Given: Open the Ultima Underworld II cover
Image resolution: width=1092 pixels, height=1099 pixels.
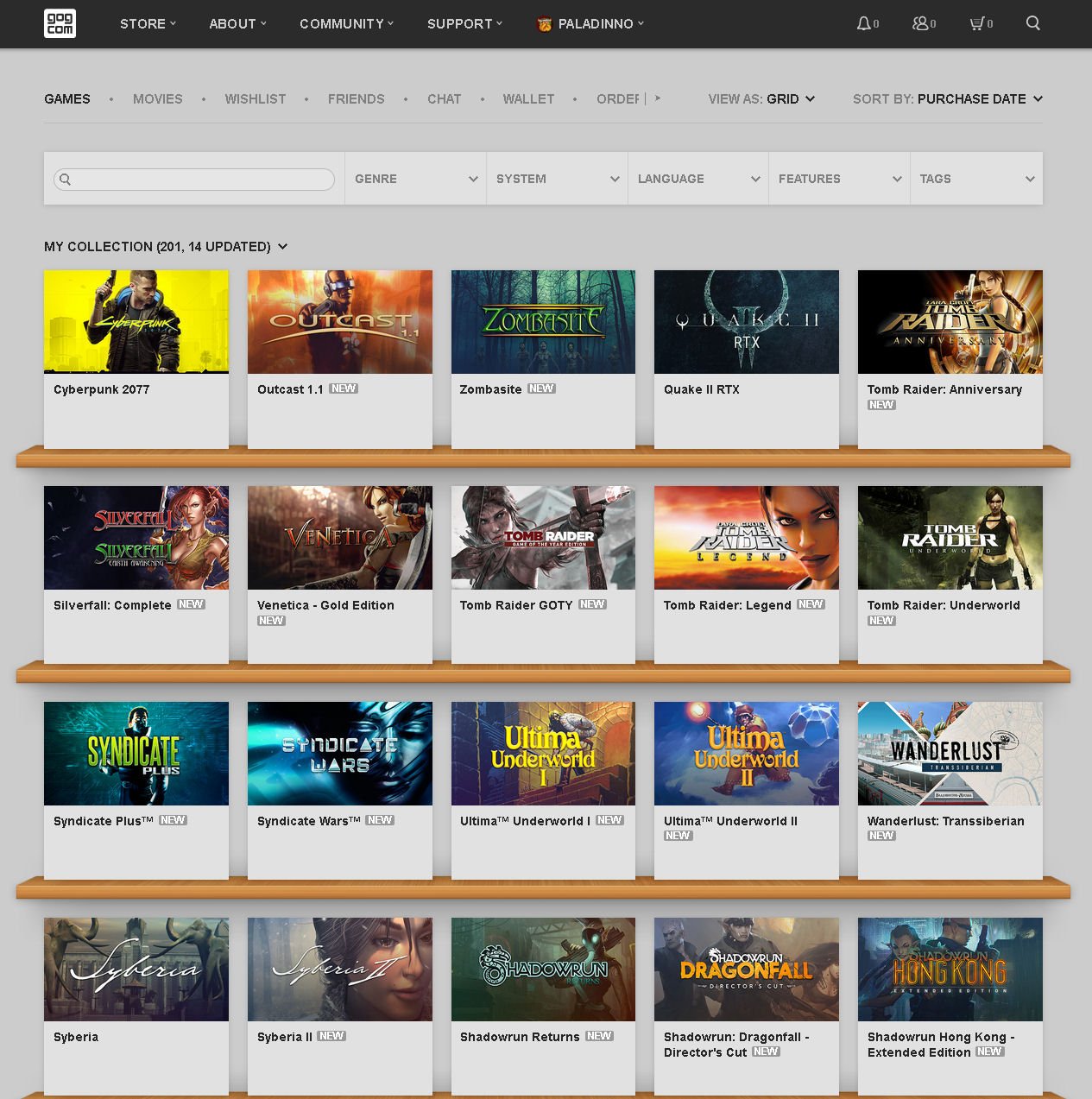Looking at the screenshot, I should [747, 754].
